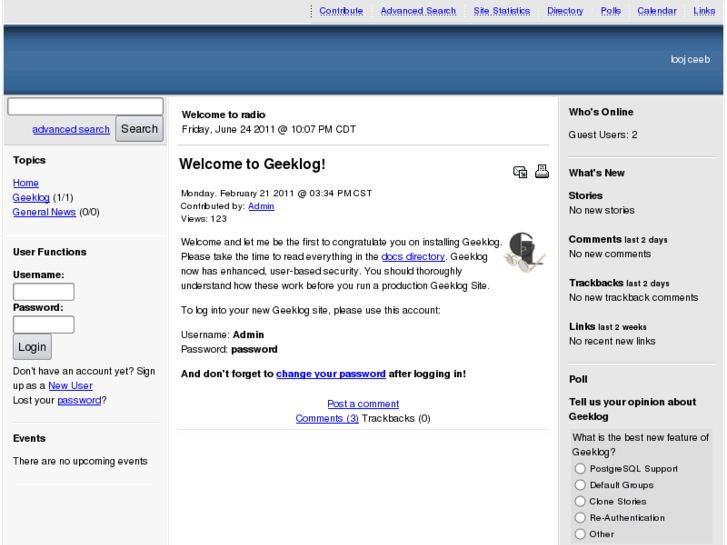Click the 'Trackbacks (0)' text

click(x=396, y=418)
